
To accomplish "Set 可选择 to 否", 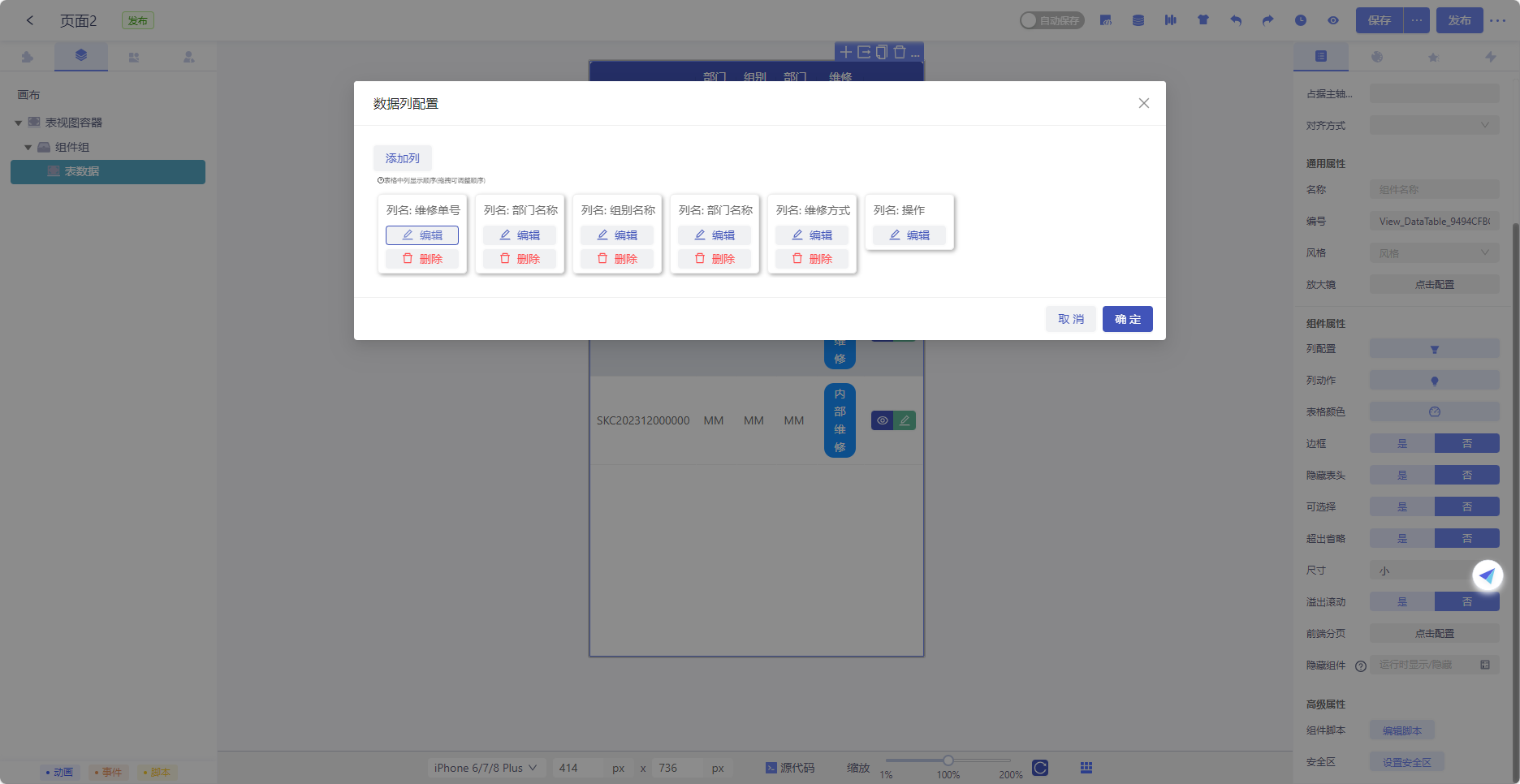I will coord(1467,507).
